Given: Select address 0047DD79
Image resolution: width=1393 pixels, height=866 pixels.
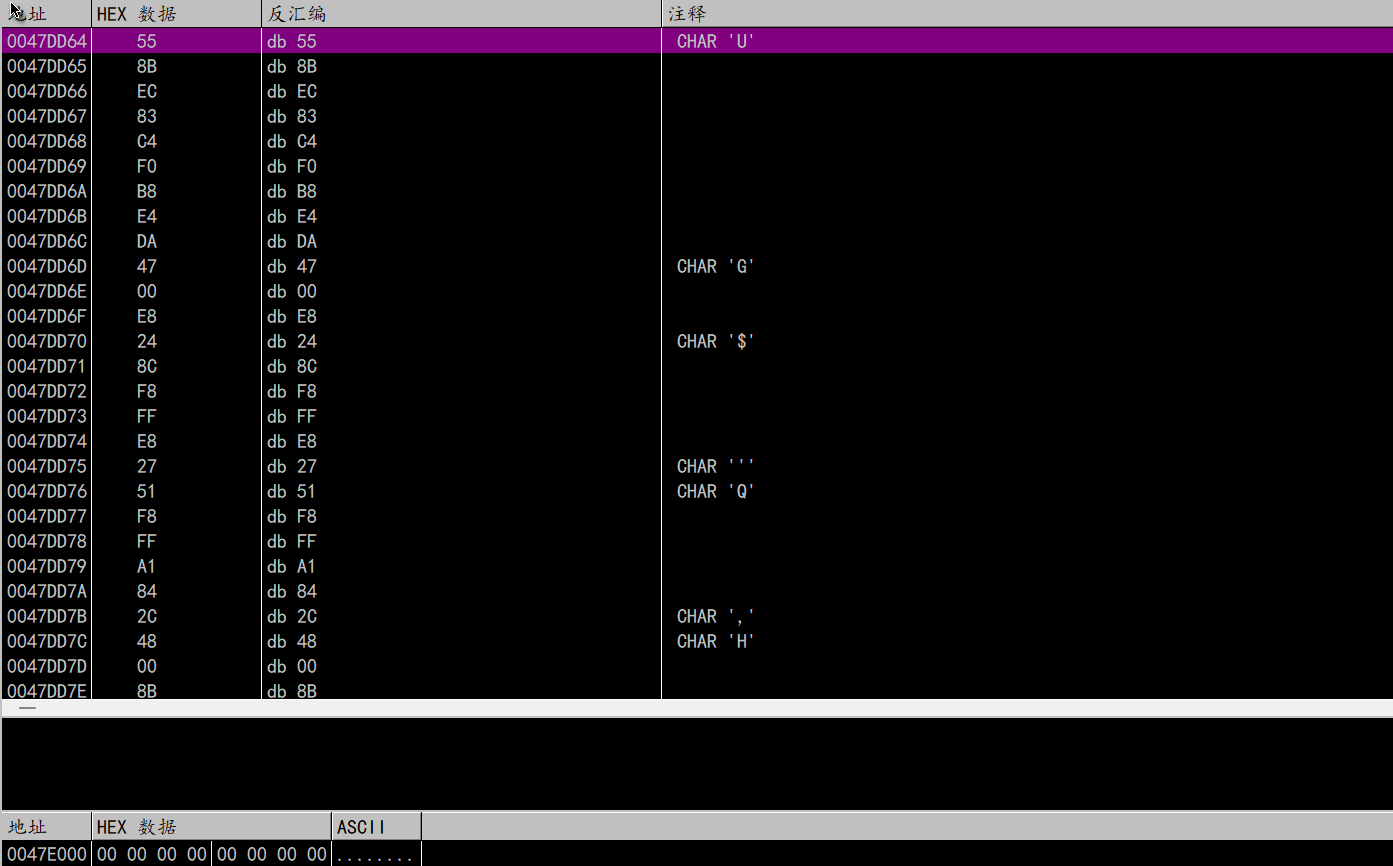Looking at the screenshot, I should [x=47, y=566].
